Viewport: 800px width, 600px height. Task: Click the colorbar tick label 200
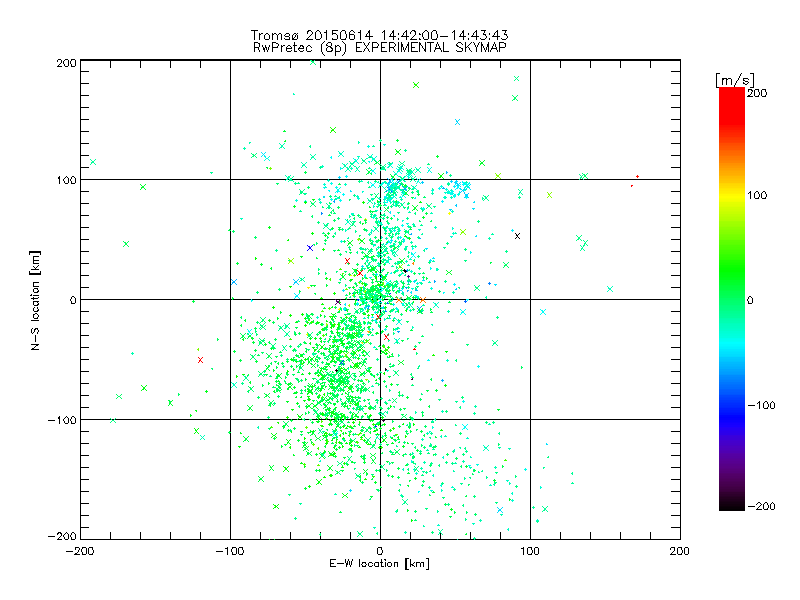[x=757, y=93]
